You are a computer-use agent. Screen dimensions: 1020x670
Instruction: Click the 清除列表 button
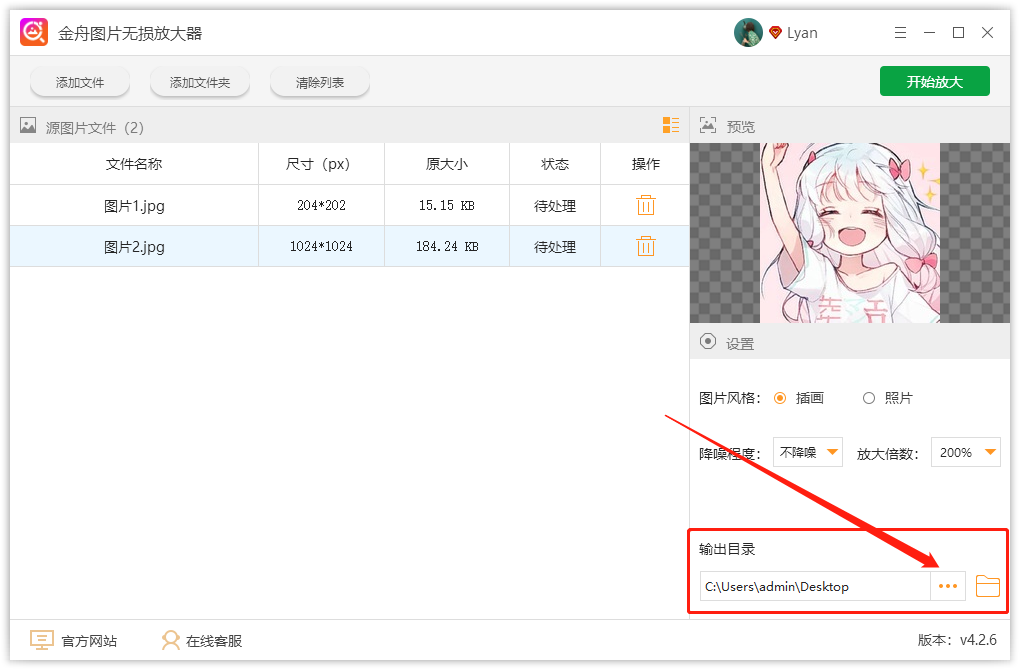pos(320,83)
